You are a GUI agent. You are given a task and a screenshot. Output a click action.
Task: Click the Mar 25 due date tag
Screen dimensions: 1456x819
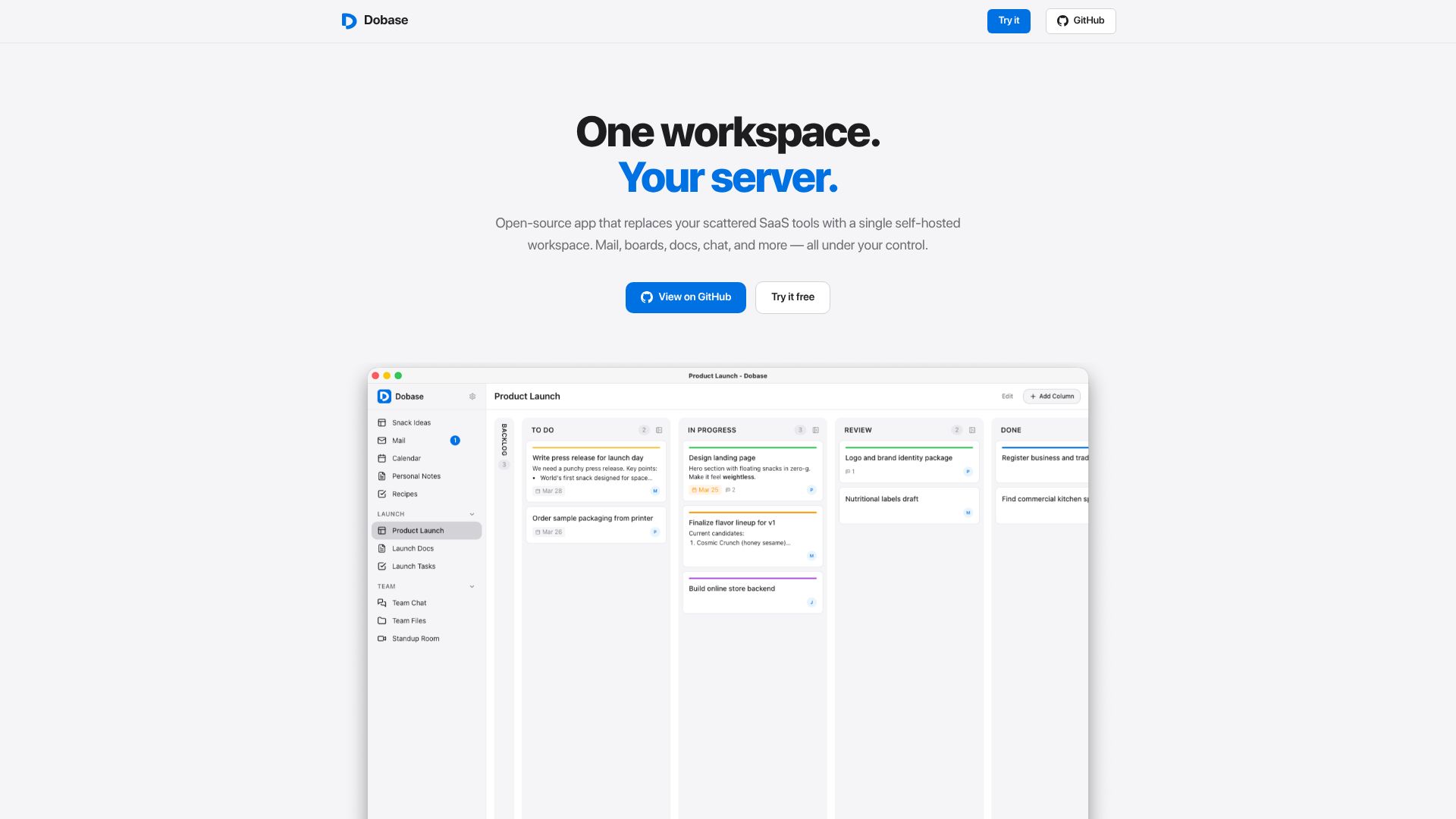click(x=705, y=490)
